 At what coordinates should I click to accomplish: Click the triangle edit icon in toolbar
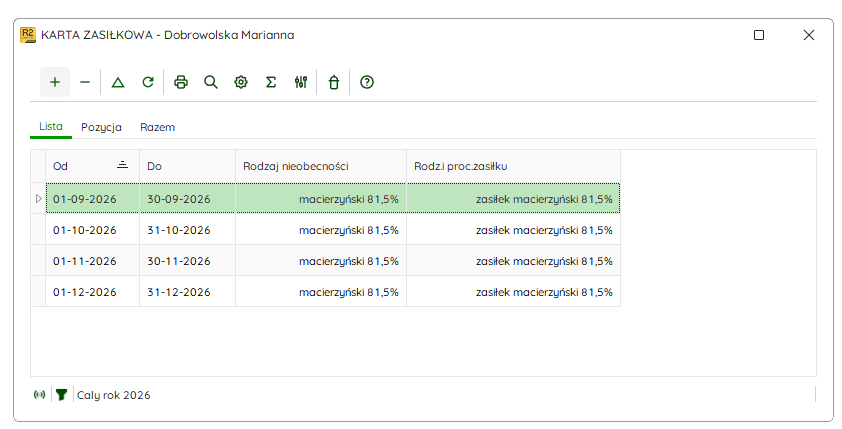[118, 82]
